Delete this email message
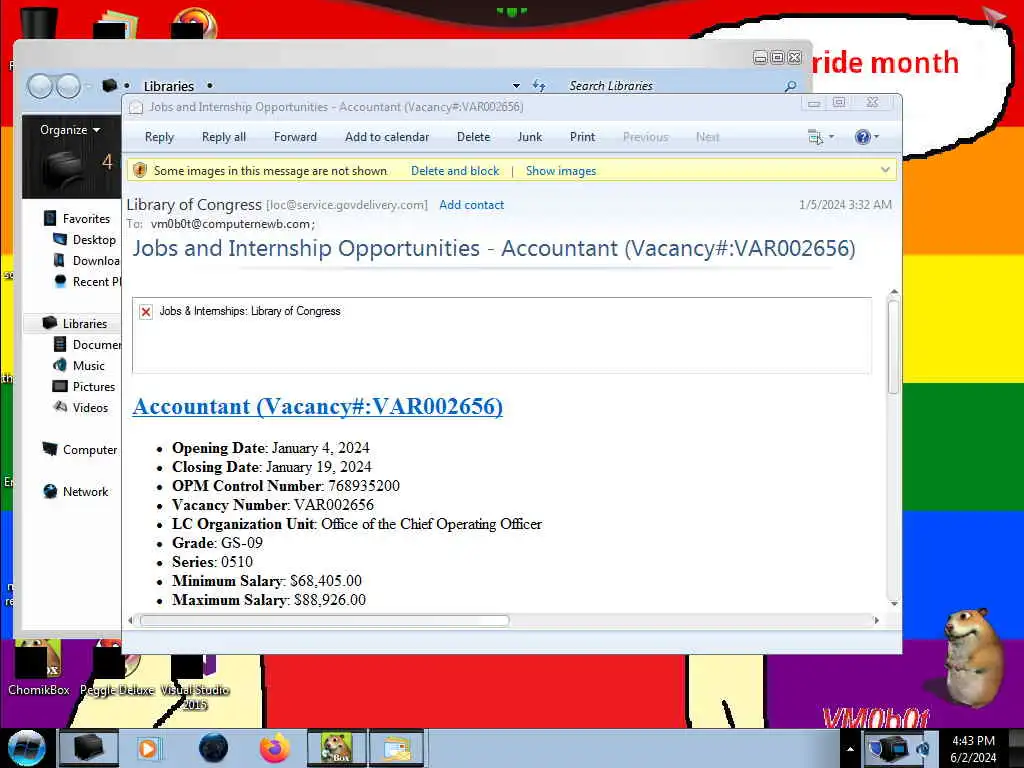This screenshot has width=1024, height=768. (473, 137)
